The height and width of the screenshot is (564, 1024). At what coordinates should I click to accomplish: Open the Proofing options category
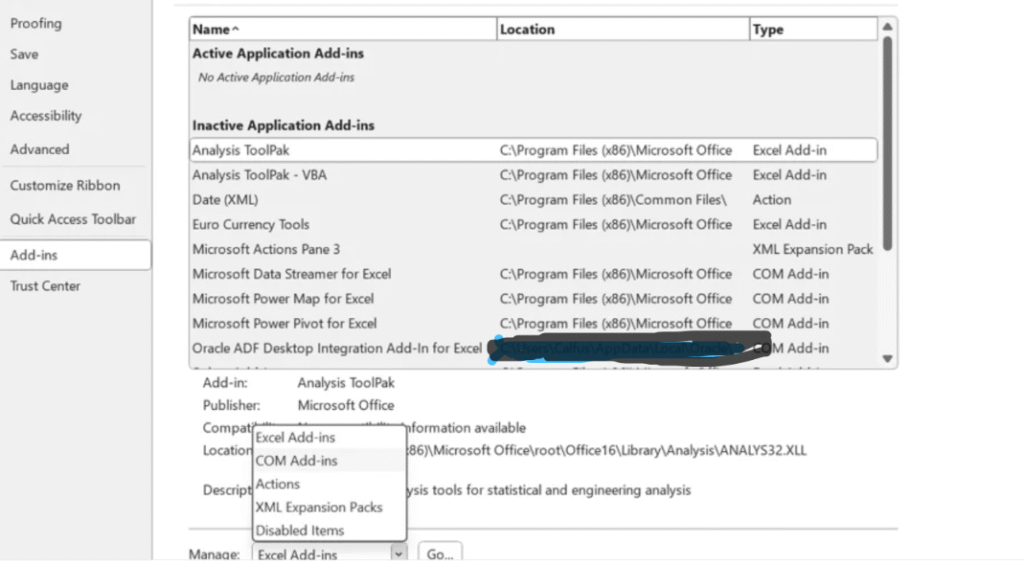coord(36,24)
